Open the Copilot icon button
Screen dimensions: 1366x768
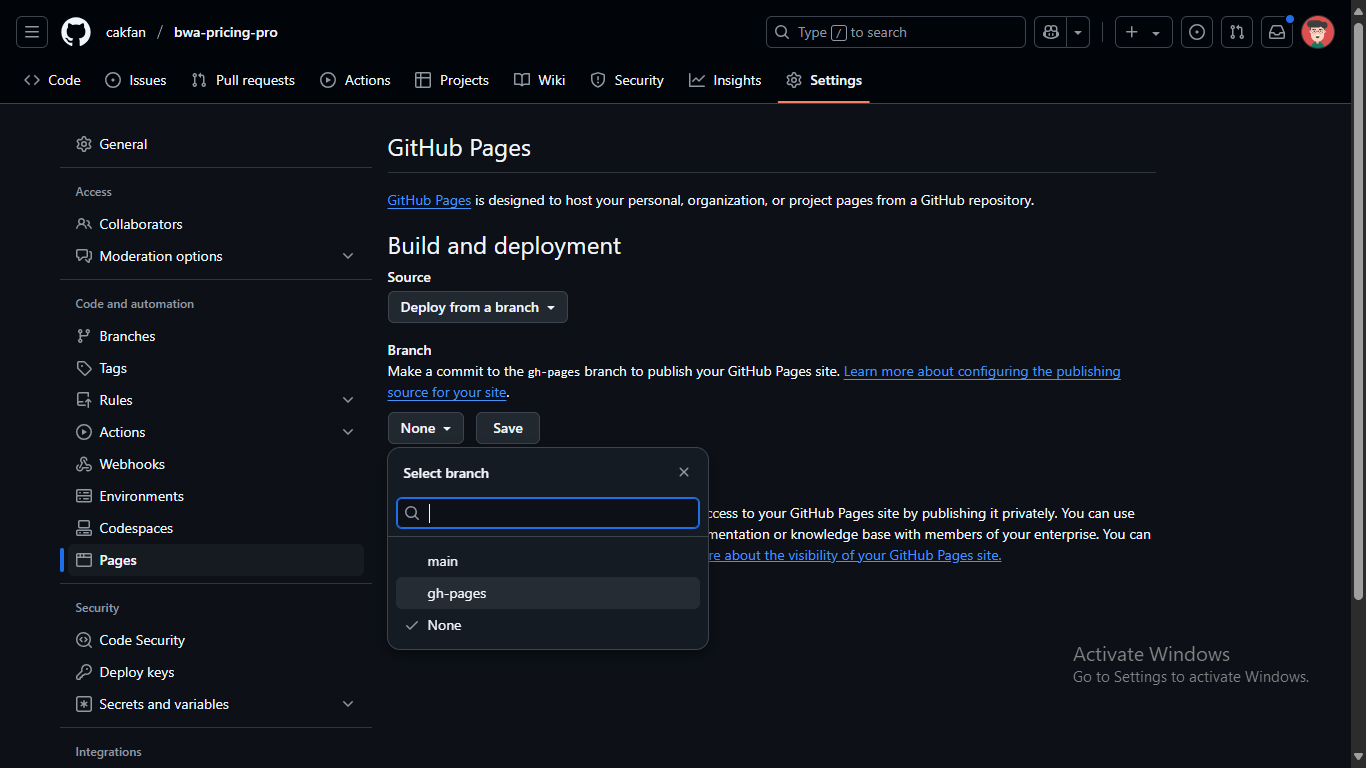[x=1050, y=32]
